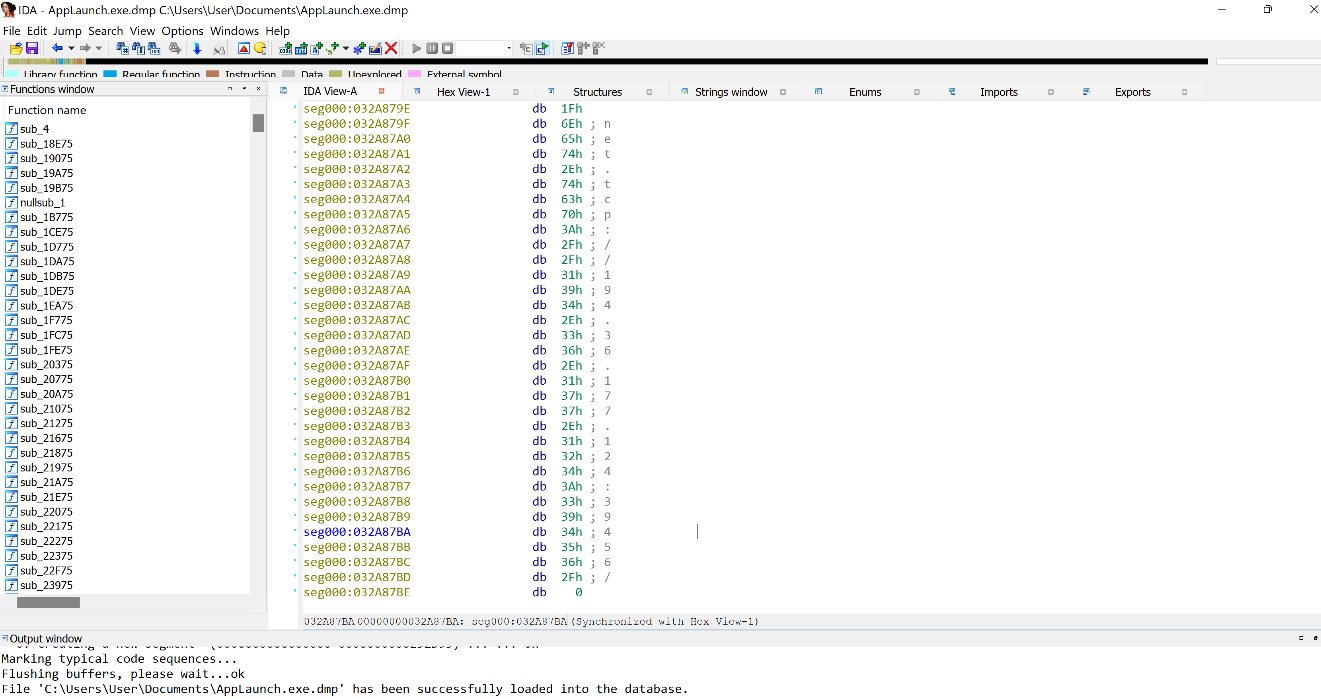The image size is (1321, 699).
Task: Select the IDA View-A tab
Action: 329,92
